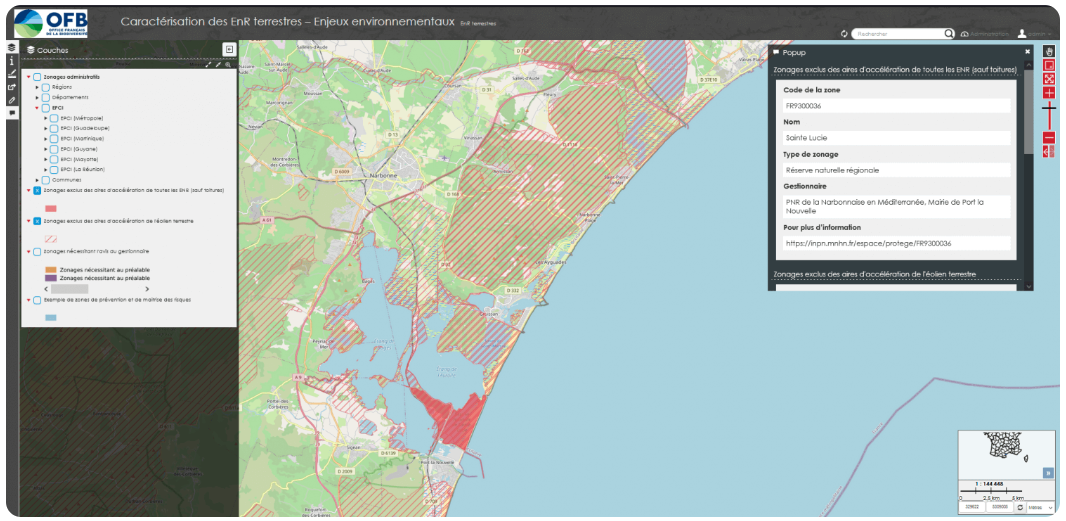Collapse the overview mini-map with arrow button

[x=1048, y=472]
